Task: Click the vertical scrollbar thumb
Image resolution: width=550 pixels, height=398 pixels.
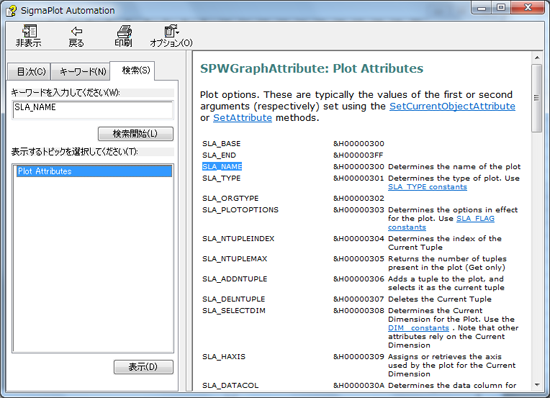Action: pyautogui.click(x=537, y=99)
